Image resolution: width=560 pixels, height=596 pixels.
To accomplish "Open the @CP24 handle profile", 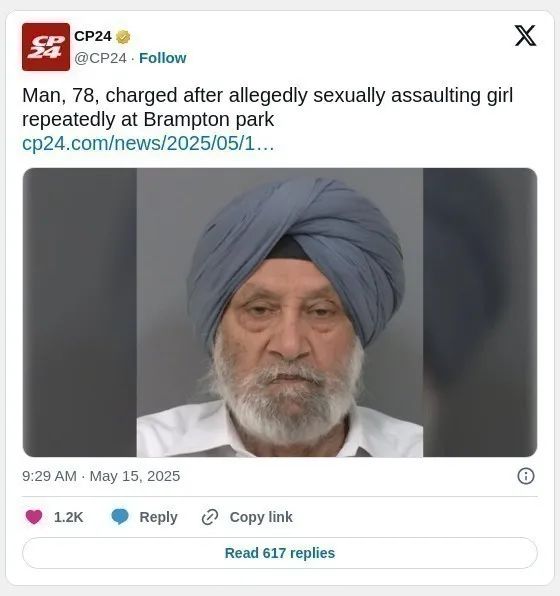I will point(100,58).
